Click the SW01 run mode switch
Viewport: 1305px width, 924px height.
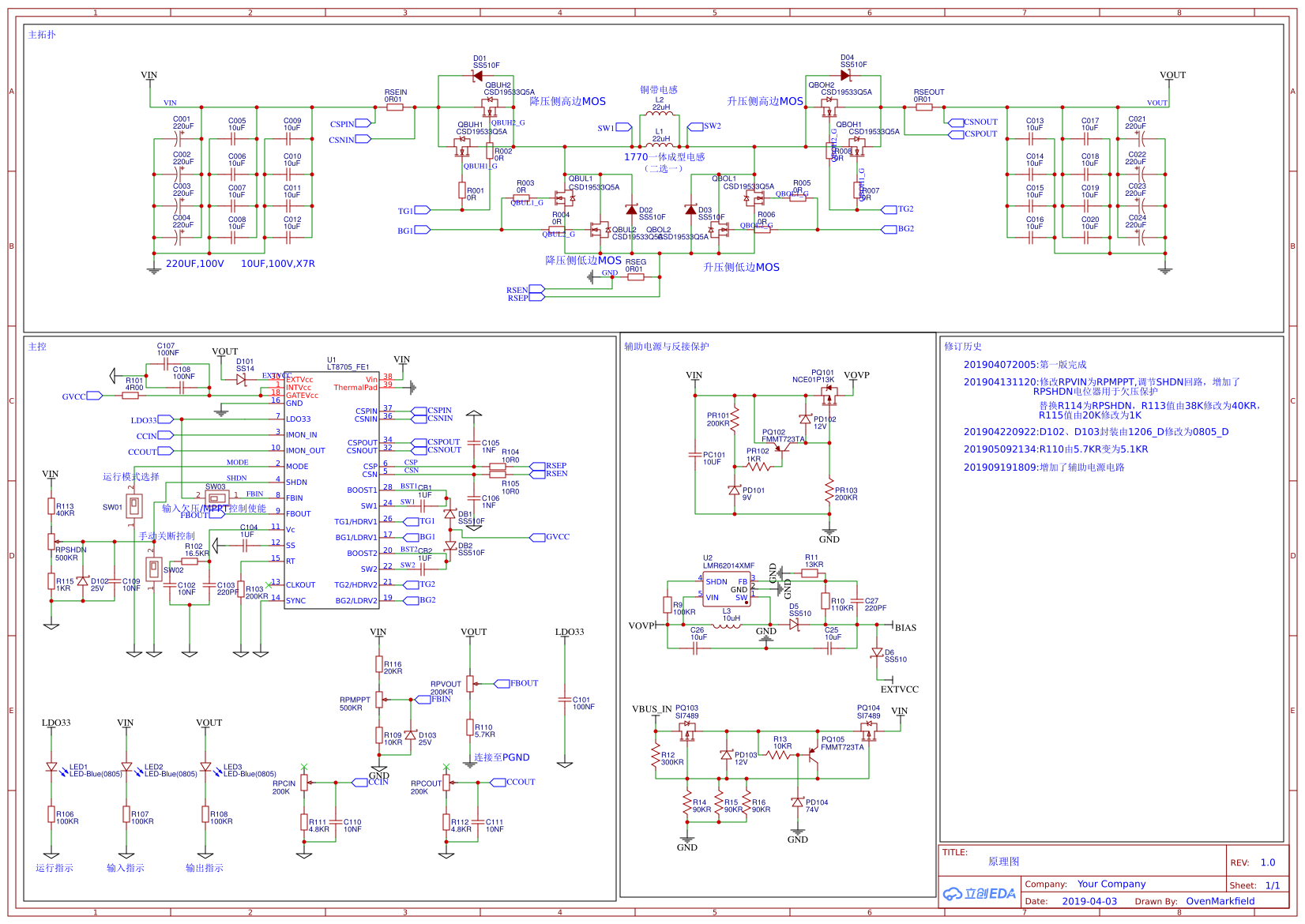pyautogui.click(x=134, y=506)
